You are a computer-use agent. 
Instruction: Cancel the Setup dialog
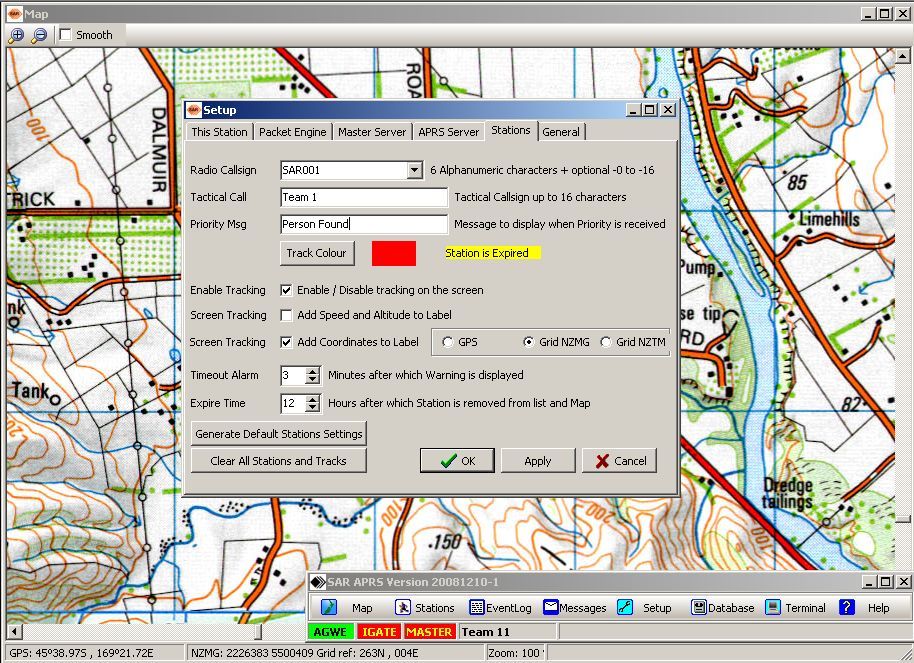pos(619,461)
